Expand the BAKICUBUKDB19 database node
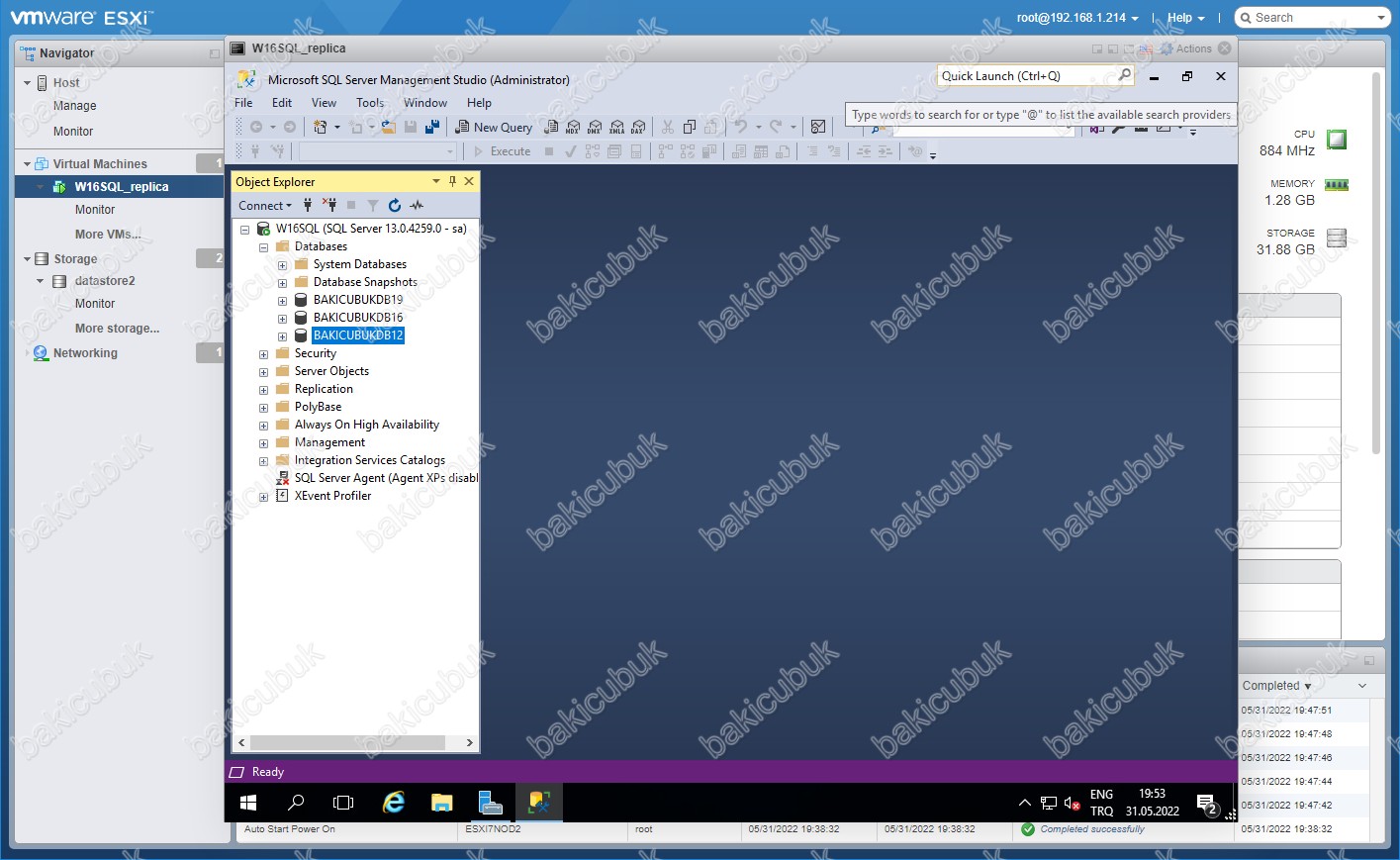The image size is (1400, 860). coord(282,300)
